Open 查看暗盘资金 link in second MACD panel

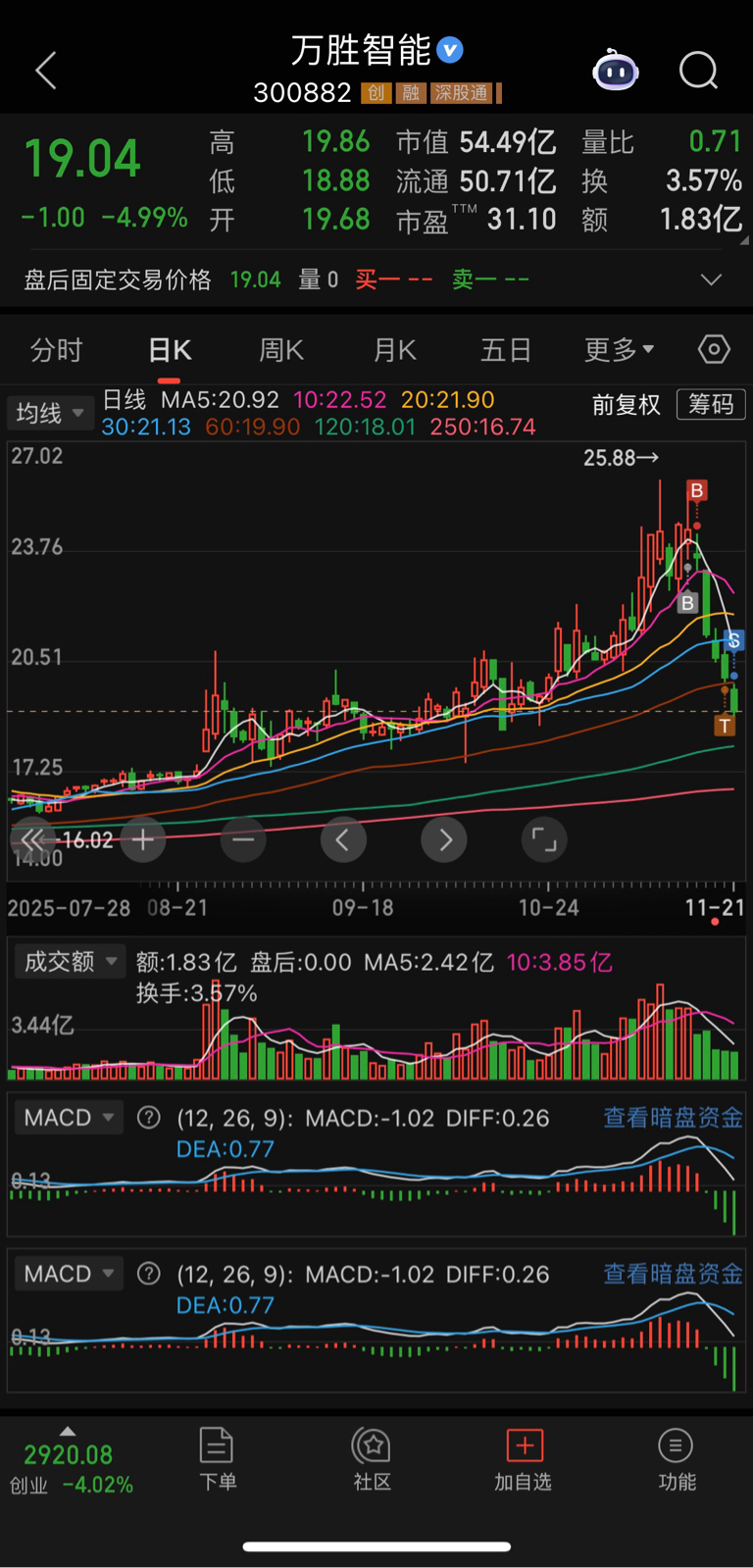pos(673,1273)
